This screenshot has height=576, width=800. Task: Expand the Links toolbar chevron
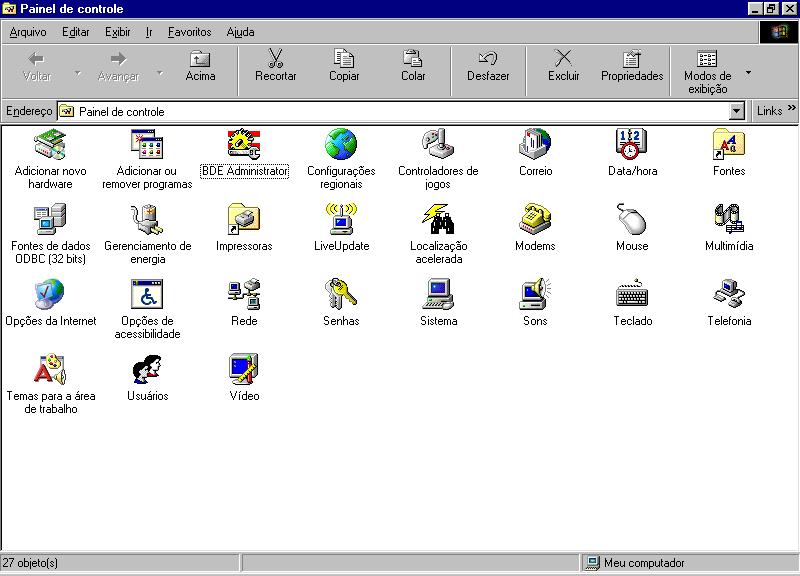pos(791,108)
